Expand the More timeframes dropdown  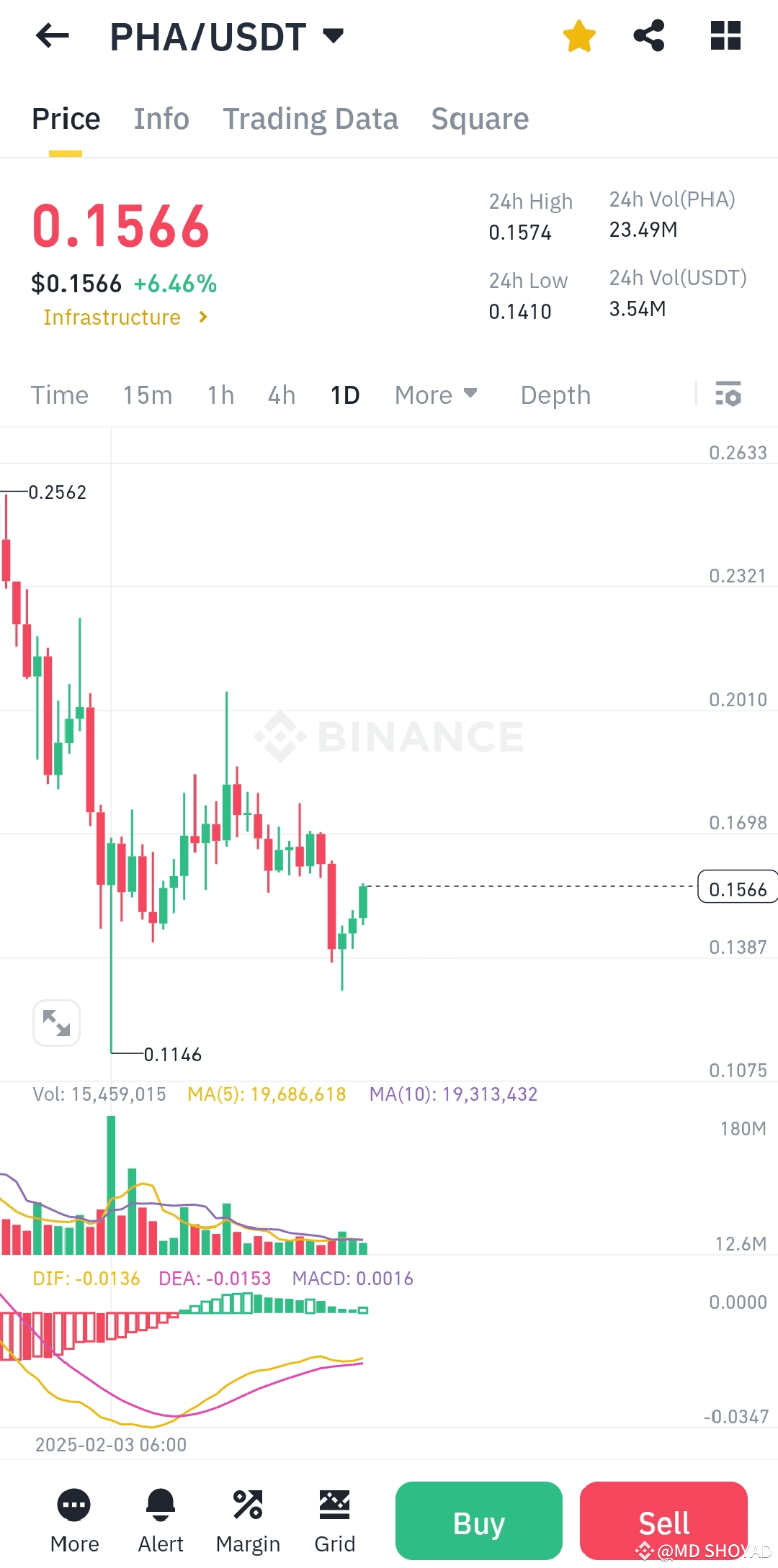[436, 395]
